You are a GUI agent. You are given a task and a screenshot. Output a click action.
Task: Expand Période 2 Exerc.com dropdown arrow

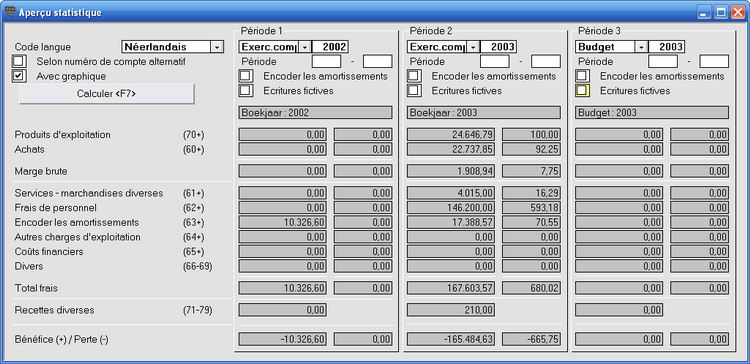pos(473,47)
